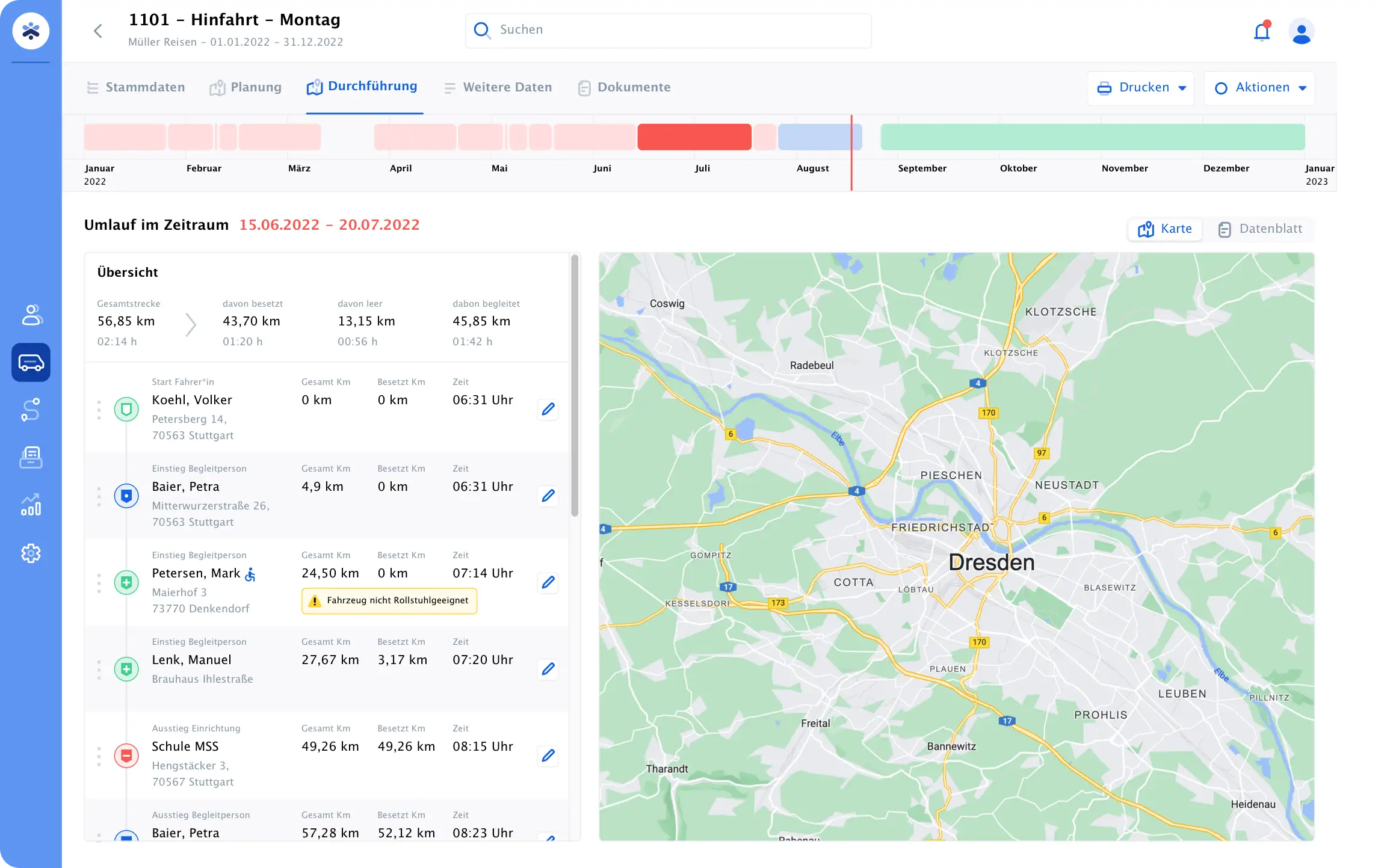Click the Fahrzeug nicht Rollstuhlgeeignet warning
Screen dimensions: 1390x868
coord(389,600)
